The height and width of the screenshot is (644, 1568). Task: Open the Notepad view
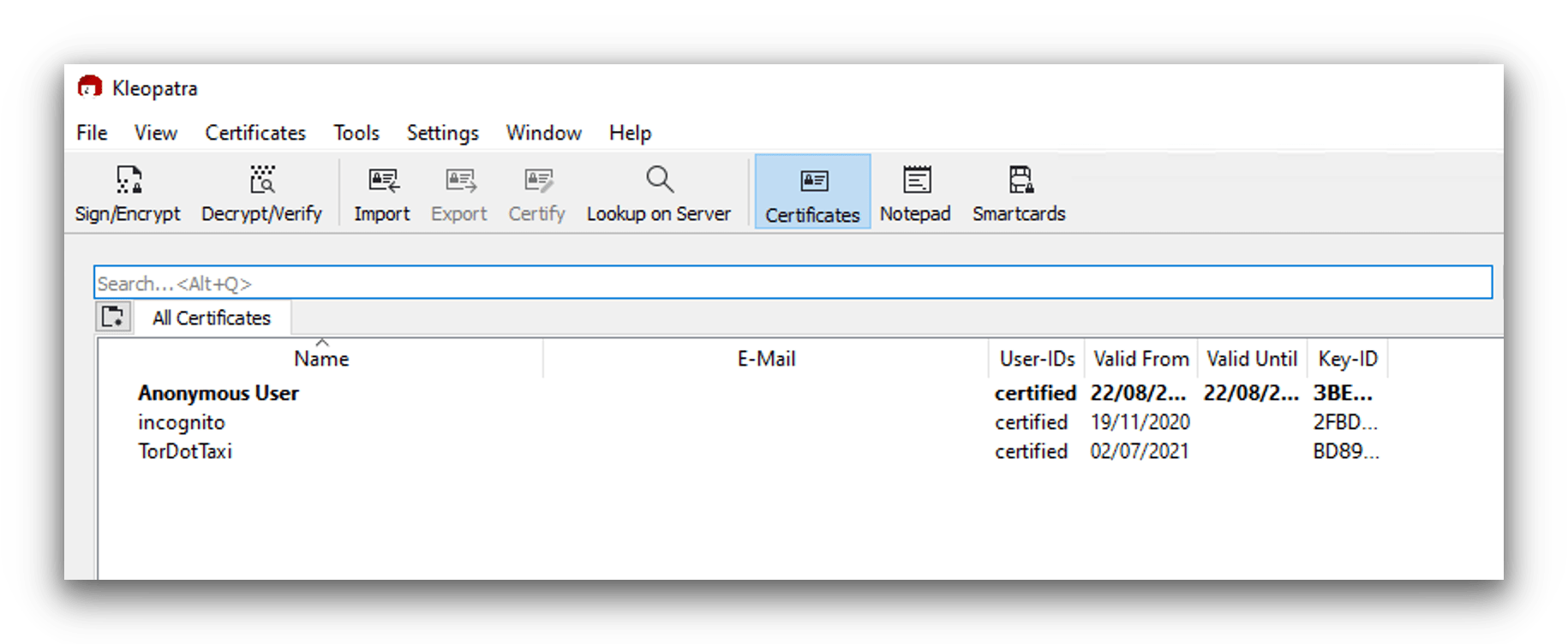[x=915, y=194]
